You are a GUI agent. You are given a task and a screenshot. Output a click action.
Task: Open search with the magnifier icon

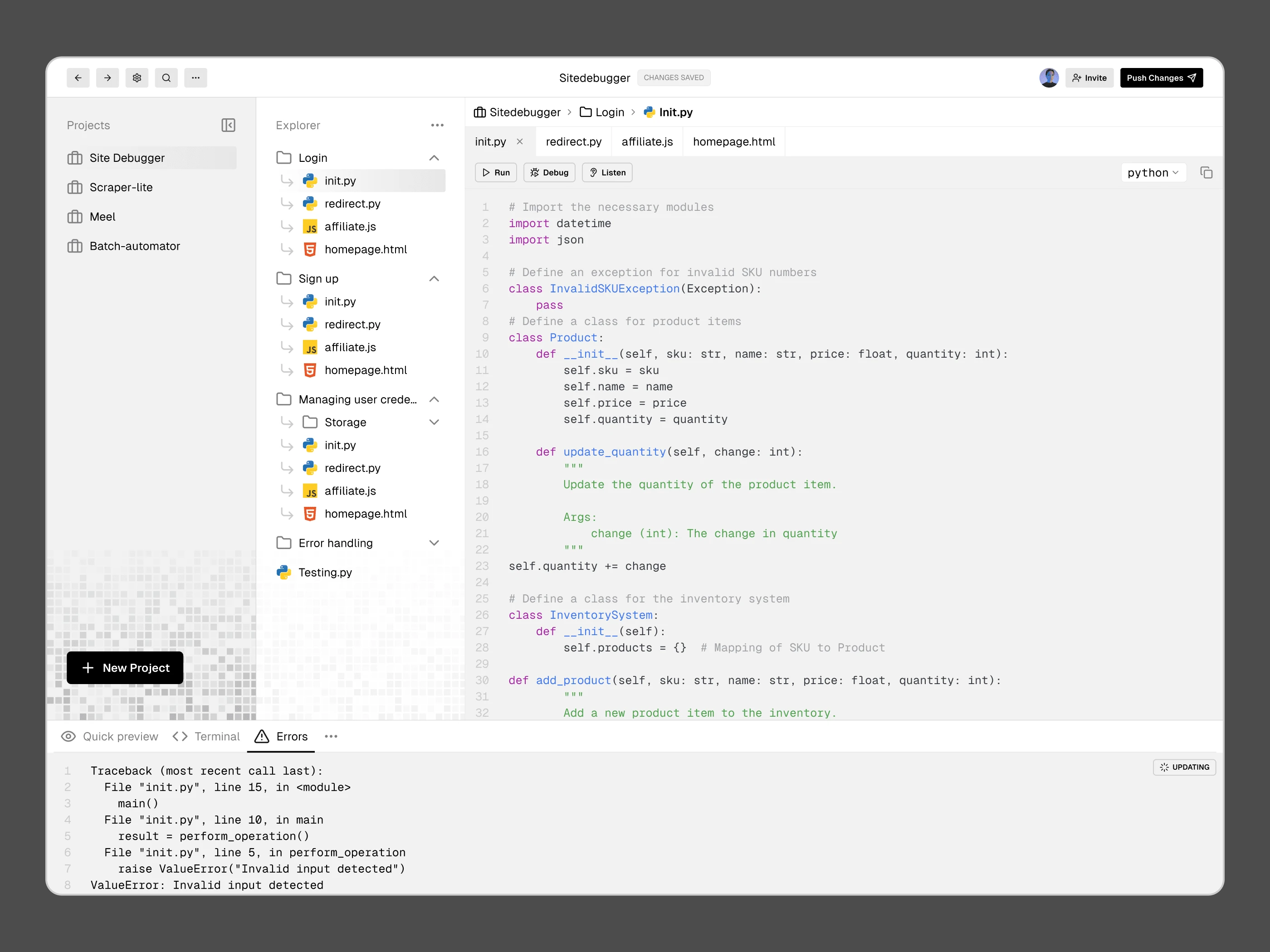(166, 78)
